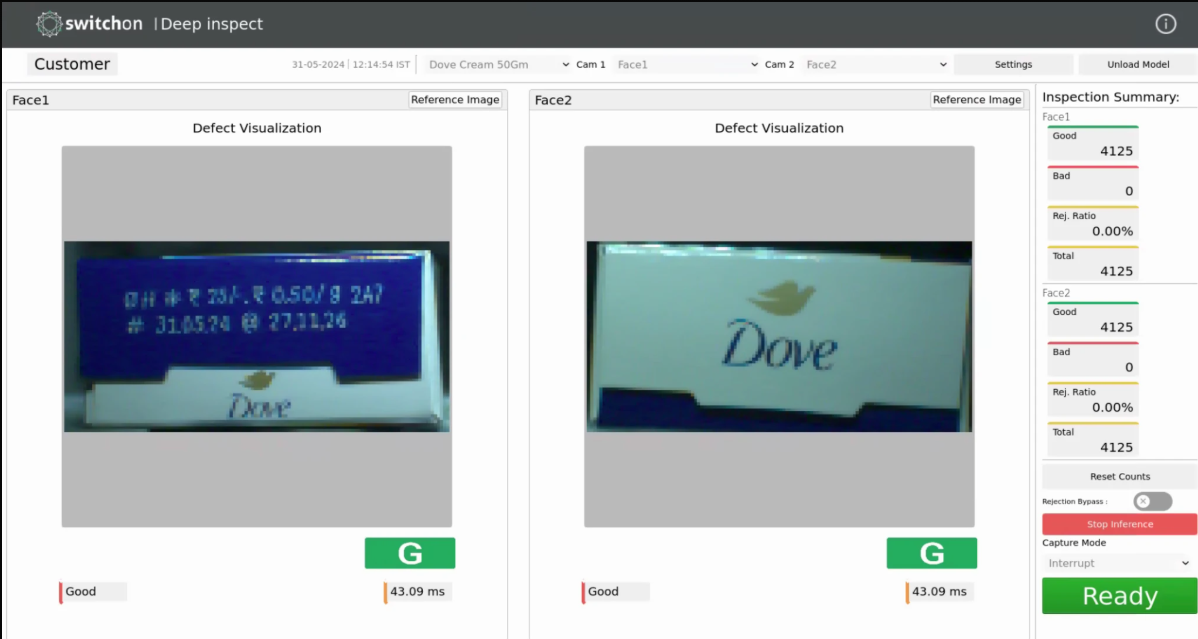
Task: Click the Face1 Defect Visualization heading
Action: [257, 128]
